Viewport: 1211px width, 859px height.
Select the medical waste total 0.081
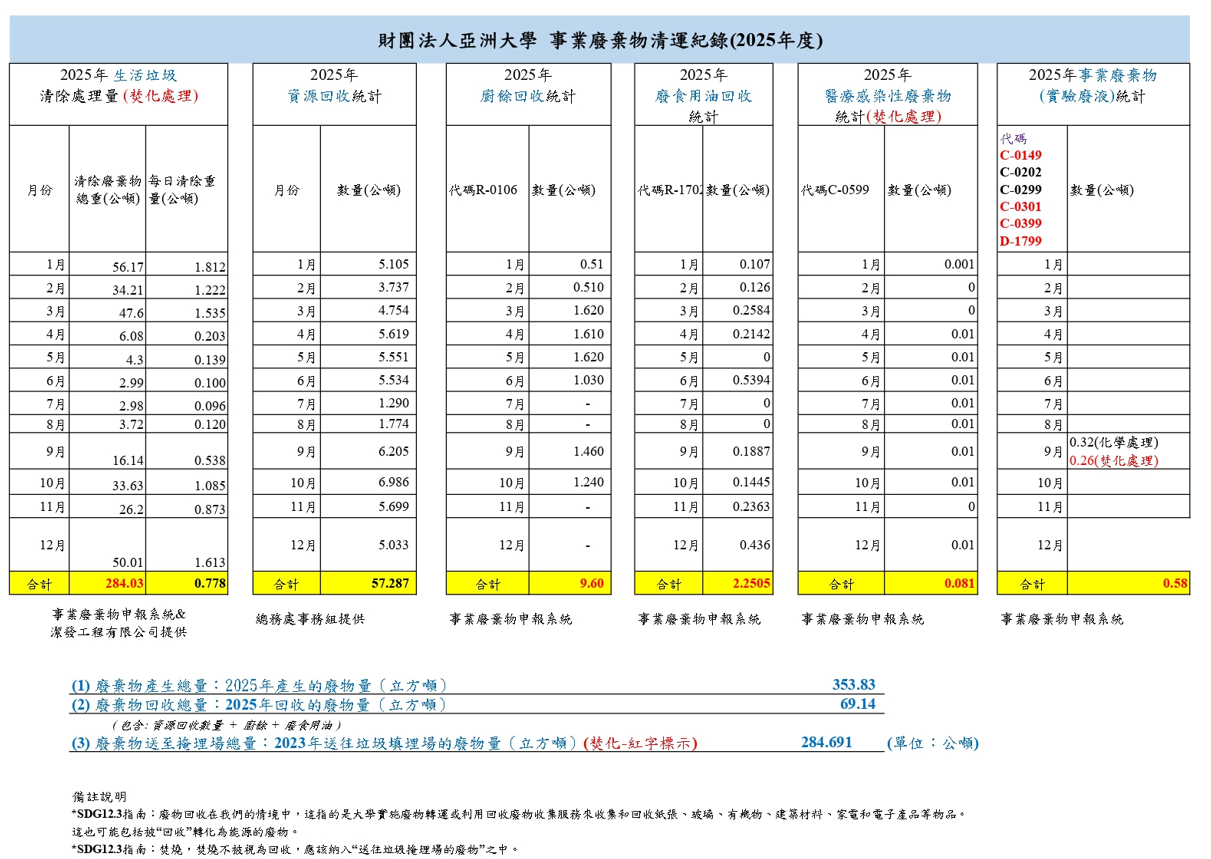pos(957,583)
